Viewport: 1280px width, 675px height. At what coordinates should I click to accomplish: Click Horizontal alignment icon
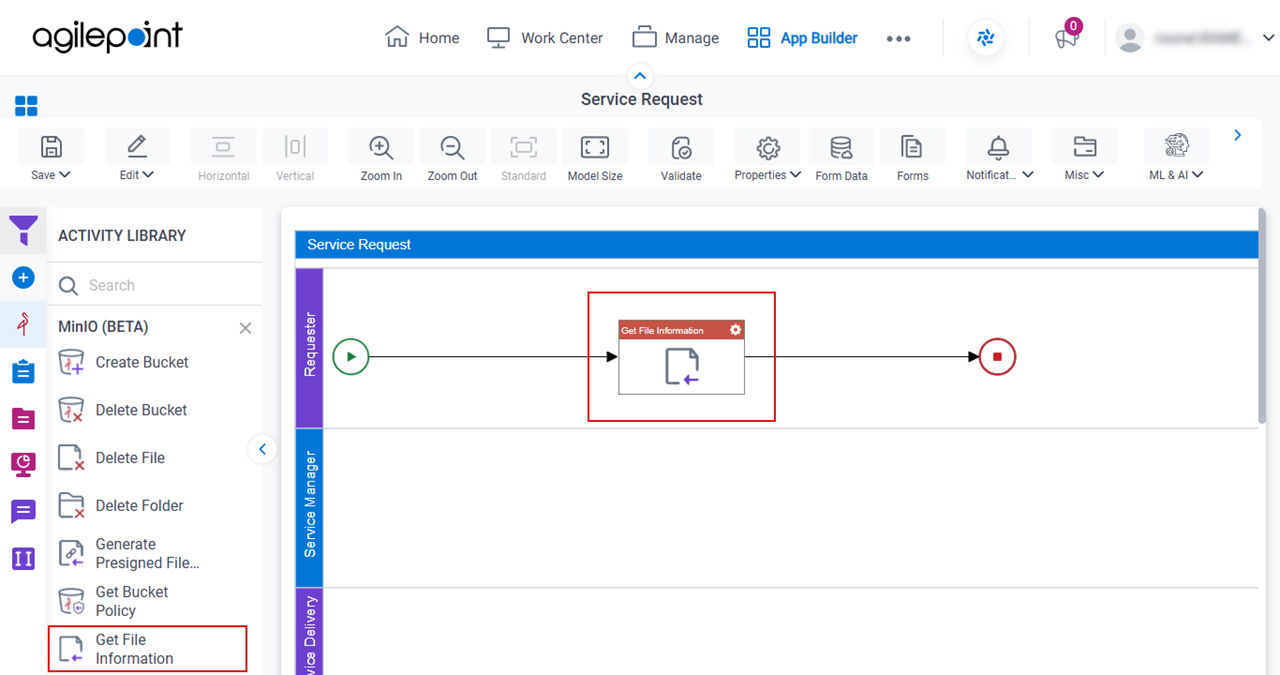click(223, 147)
